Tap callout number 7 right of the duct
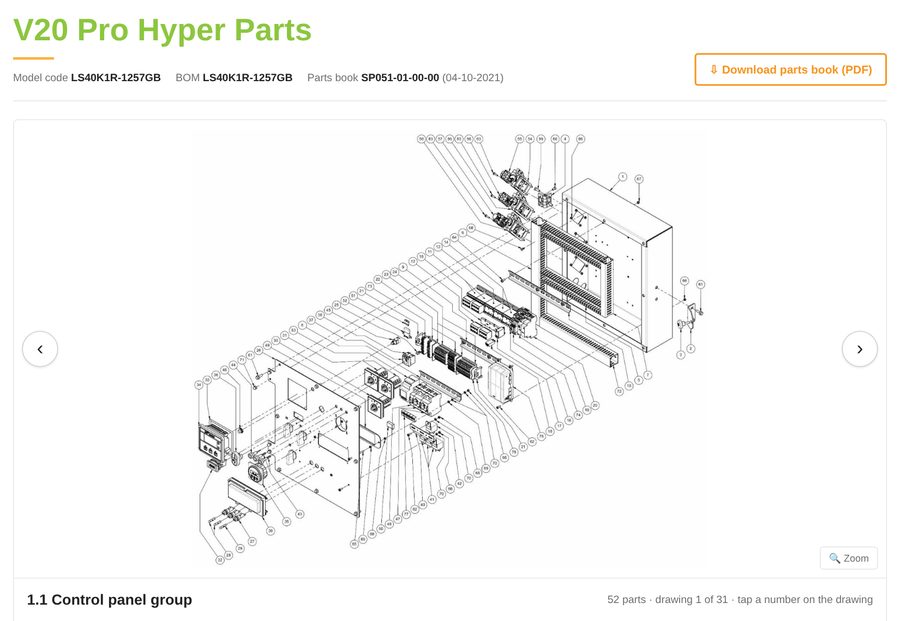 point(648,375)
